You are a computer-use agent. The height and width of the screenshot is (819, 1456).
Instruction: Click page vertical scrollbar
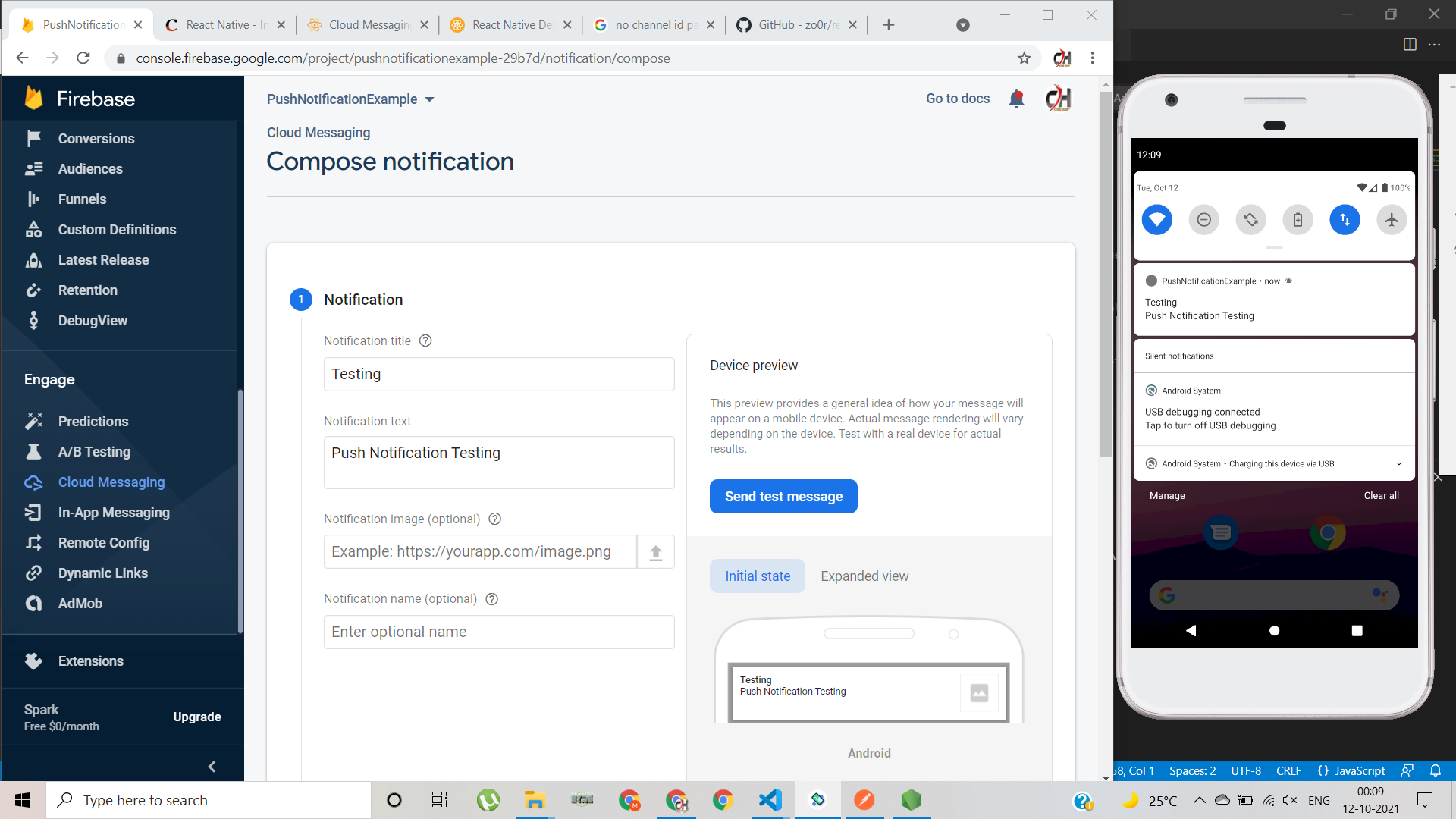(x=1106, y=273)
